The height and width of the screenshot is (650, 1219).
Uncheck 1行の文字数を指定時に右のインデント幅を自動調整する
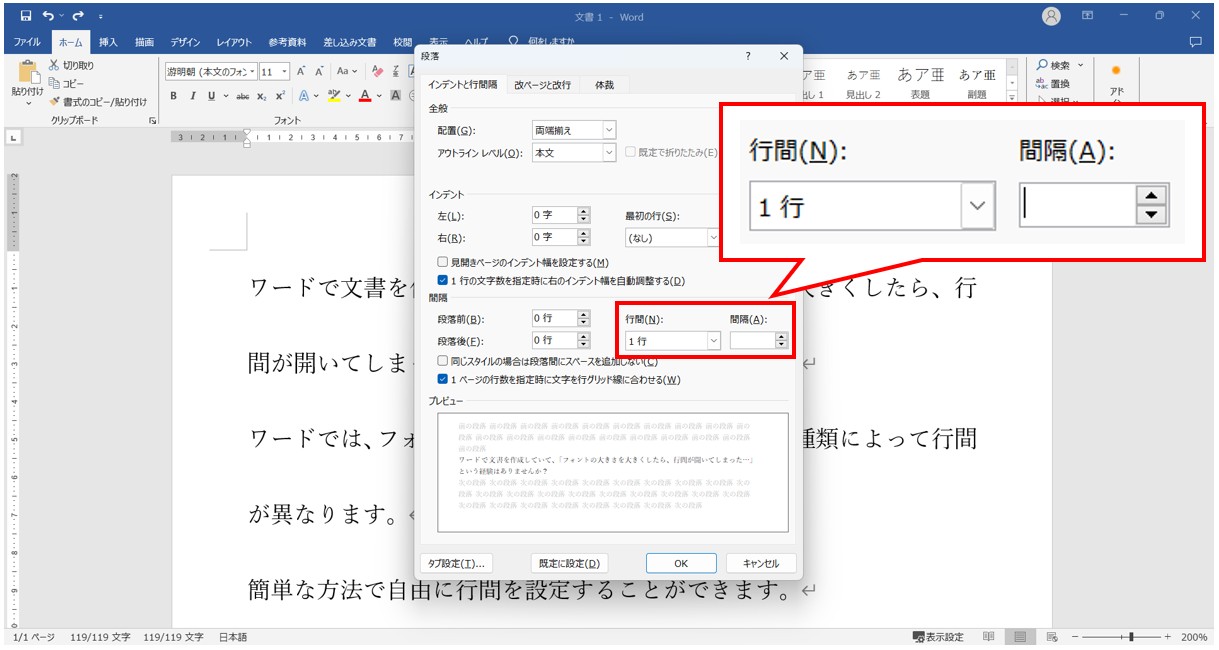click(443, 281)
